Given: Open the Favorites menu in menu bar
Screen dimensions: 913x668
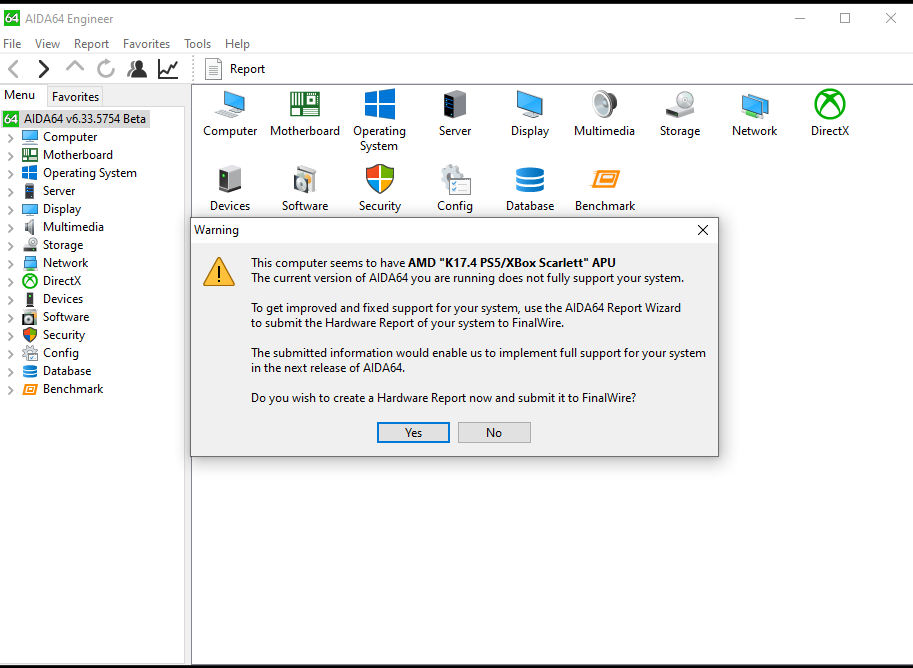Looking at the screenshot, I should click(146, 44).
